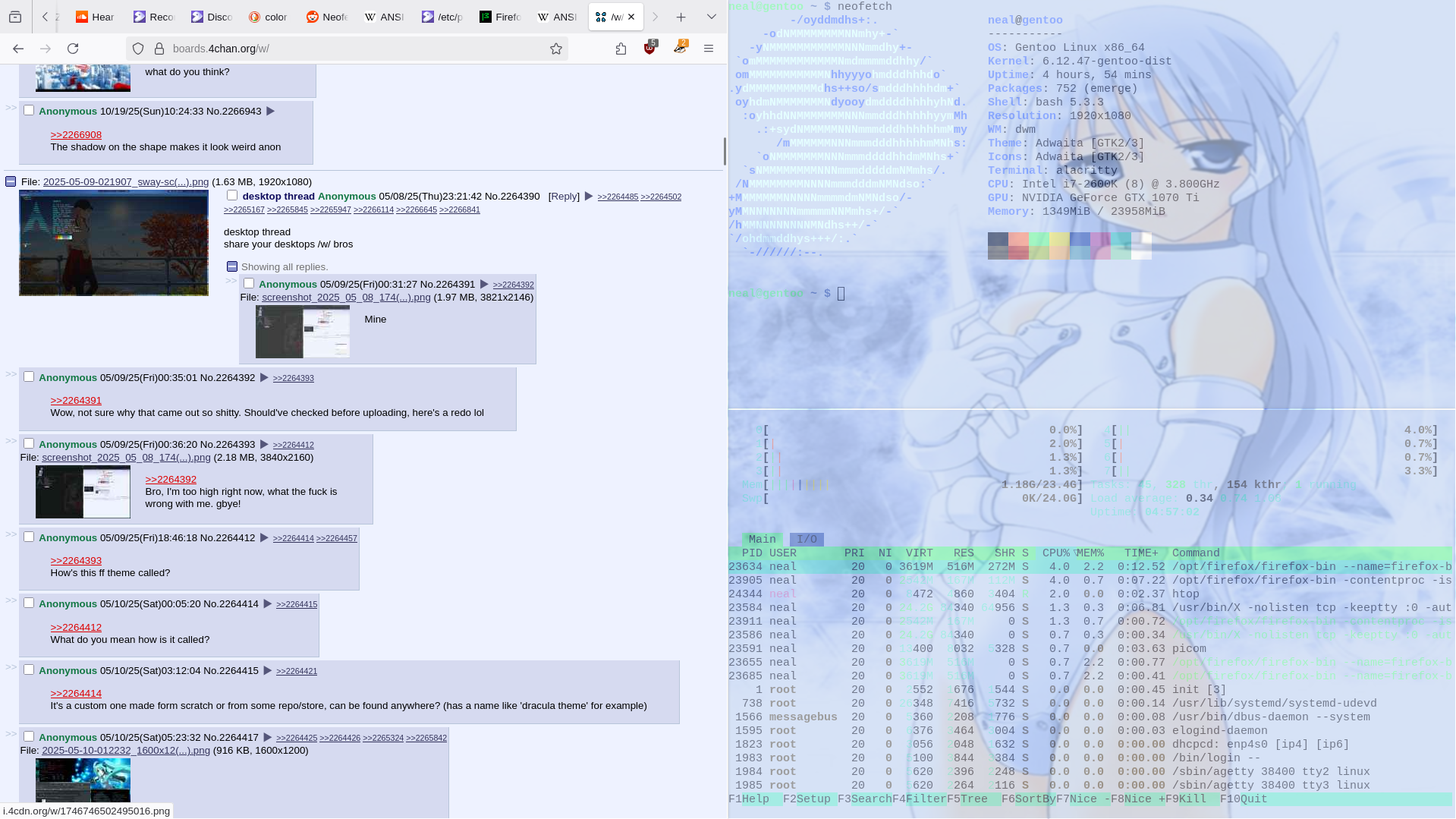Follow the >>2266908 quote link
Viewport: 1456px width, 819px height.
point(76,135)
